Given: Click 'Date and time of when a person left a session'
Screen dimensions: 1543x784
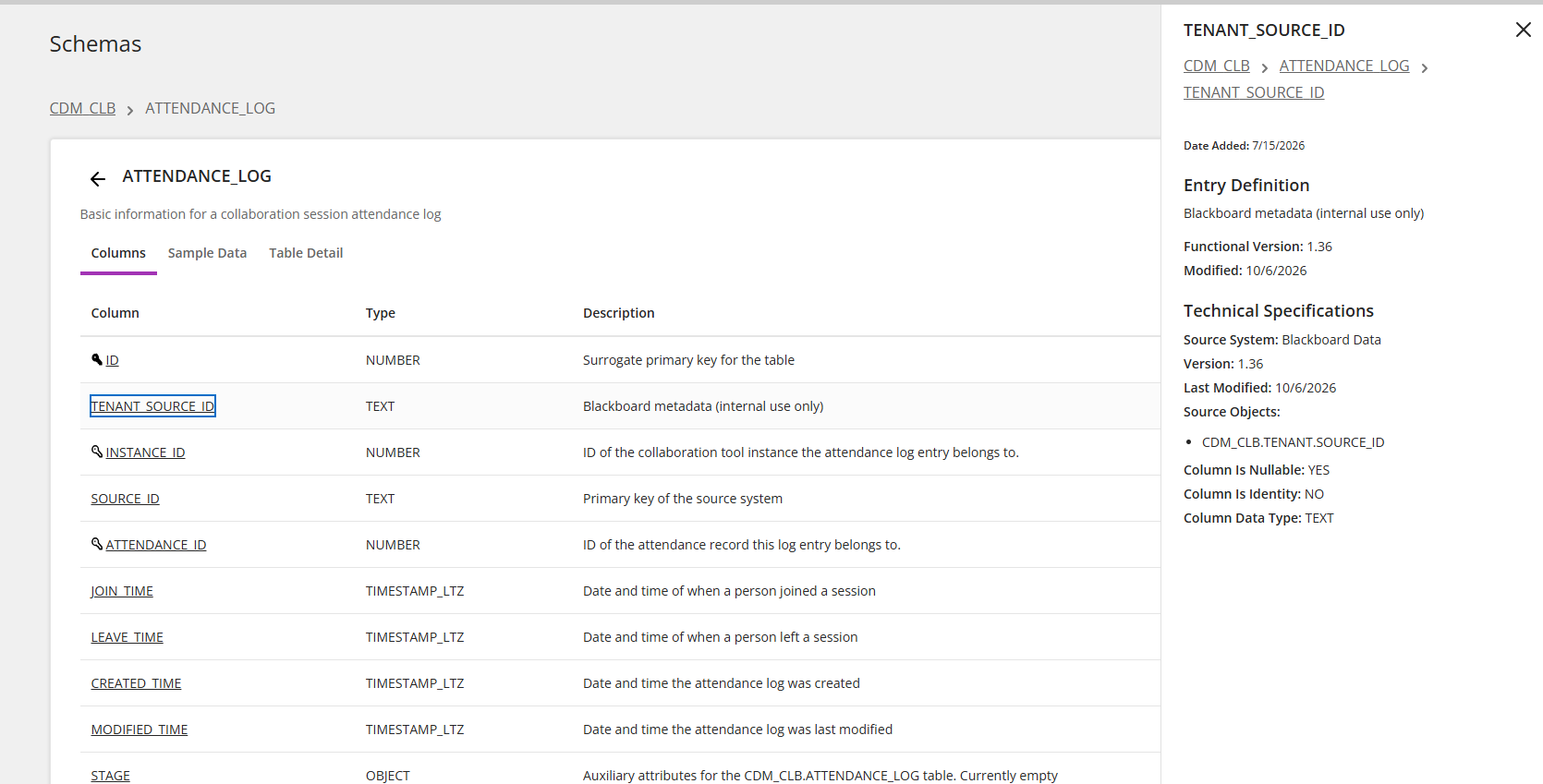Looking at the screenshot, I should (x=721, y=637).
